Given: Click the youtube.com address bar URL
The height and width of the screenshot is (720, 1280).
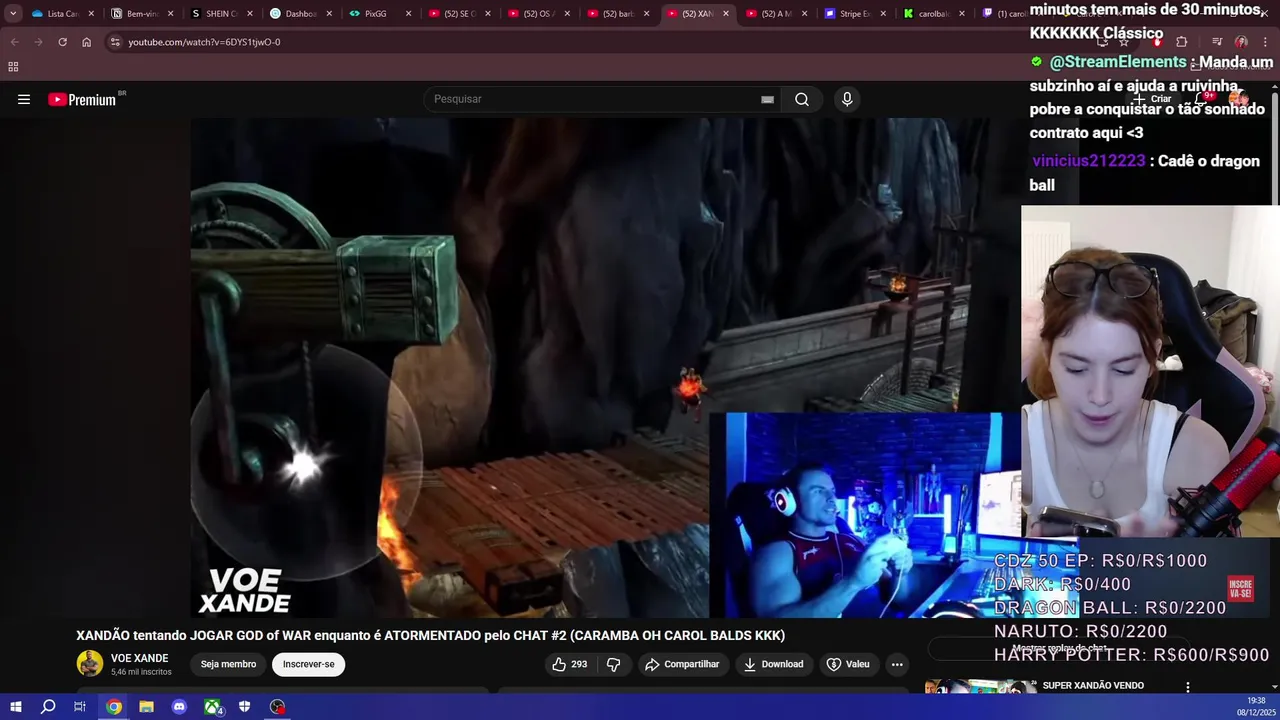Looking at the screenshot, I should coord(204,42).
